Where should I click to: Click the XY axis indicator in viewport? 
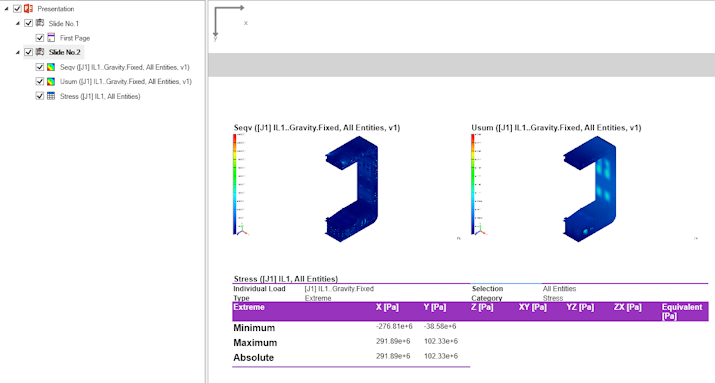click(230, 22)
